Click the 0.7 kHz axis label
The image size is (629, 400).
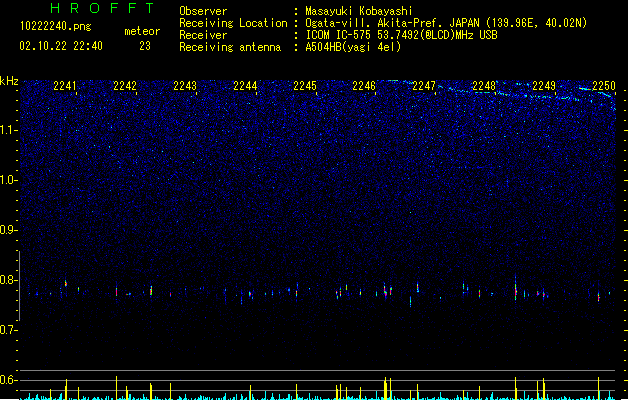(8, 330)
